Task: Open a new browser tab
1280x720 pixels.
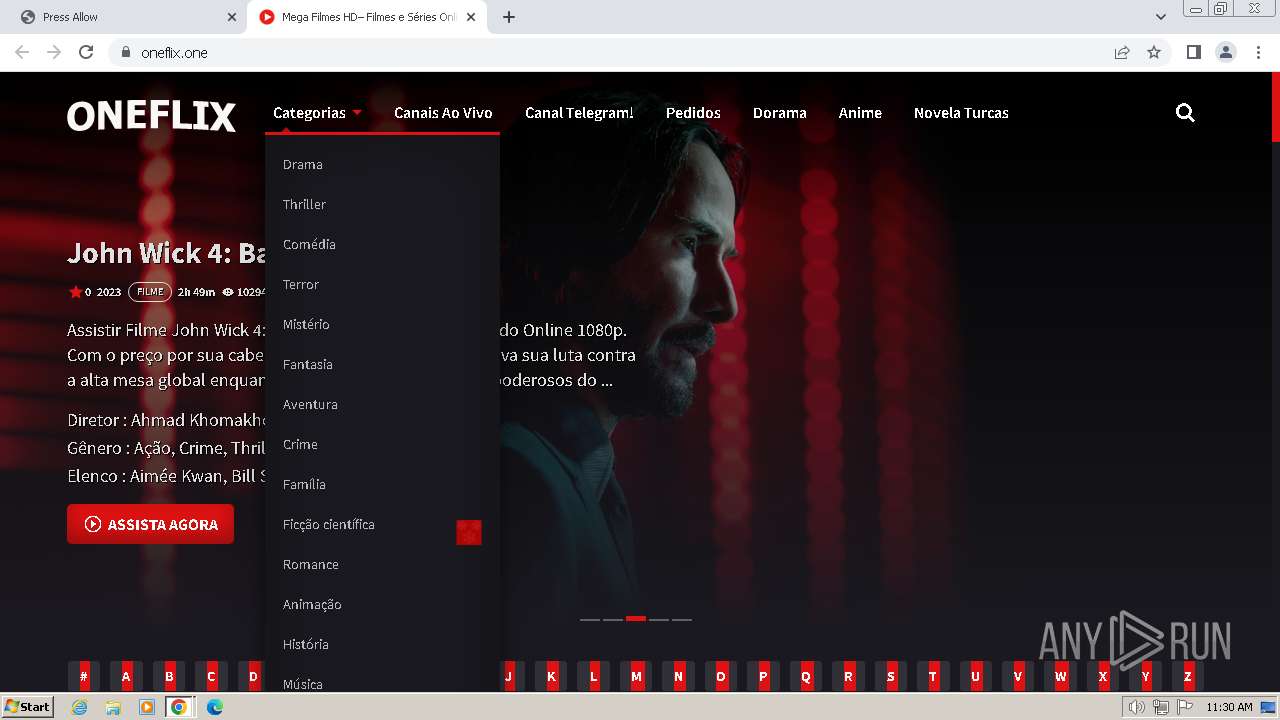Action: pyautogui.click(x=509, y=17)
